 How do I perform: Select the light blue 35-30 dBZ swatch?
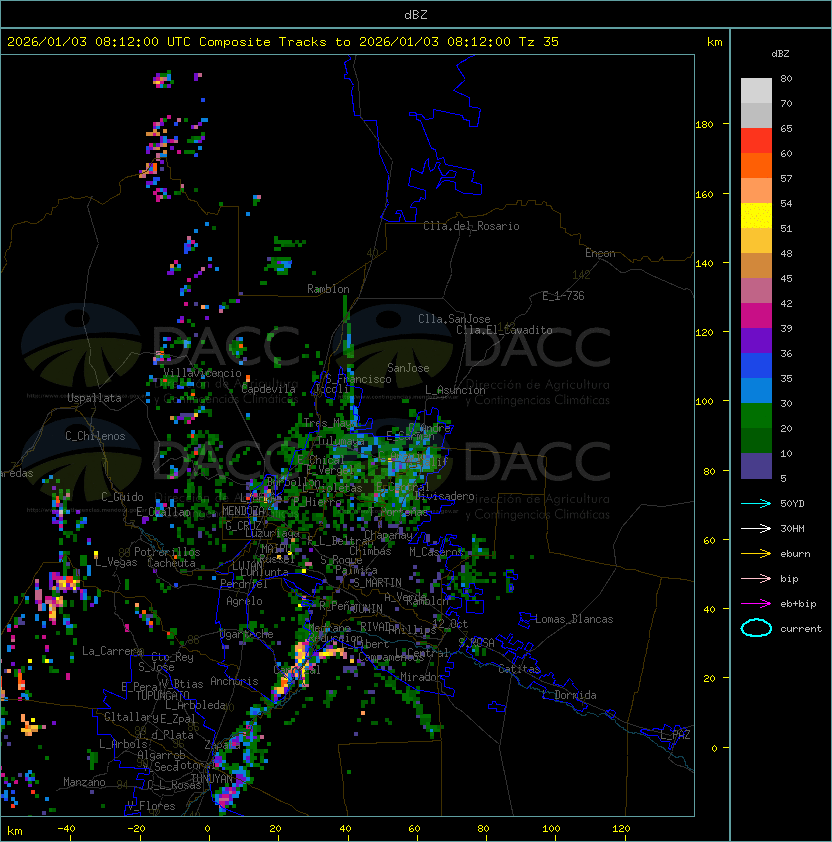coord(756,391)
